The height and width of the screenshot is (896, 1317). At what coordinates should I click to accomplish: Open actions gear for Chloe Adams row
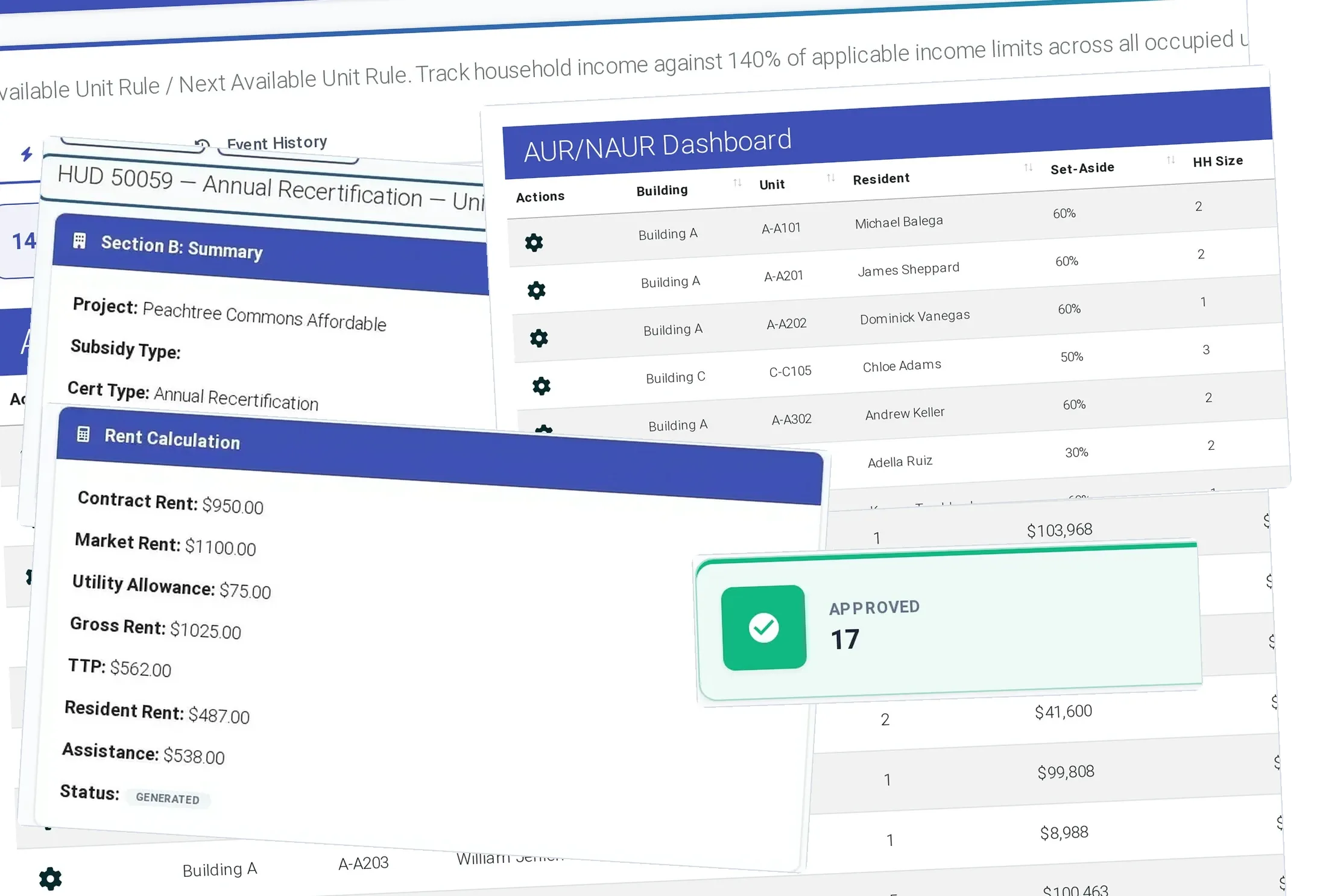pyautogui.click(x=542, y=386)
